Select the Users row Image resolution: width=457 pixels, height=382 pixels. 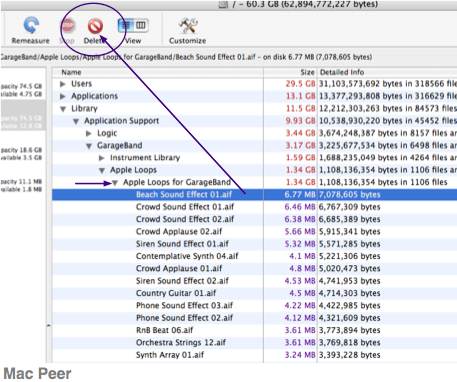pos(254,84)
